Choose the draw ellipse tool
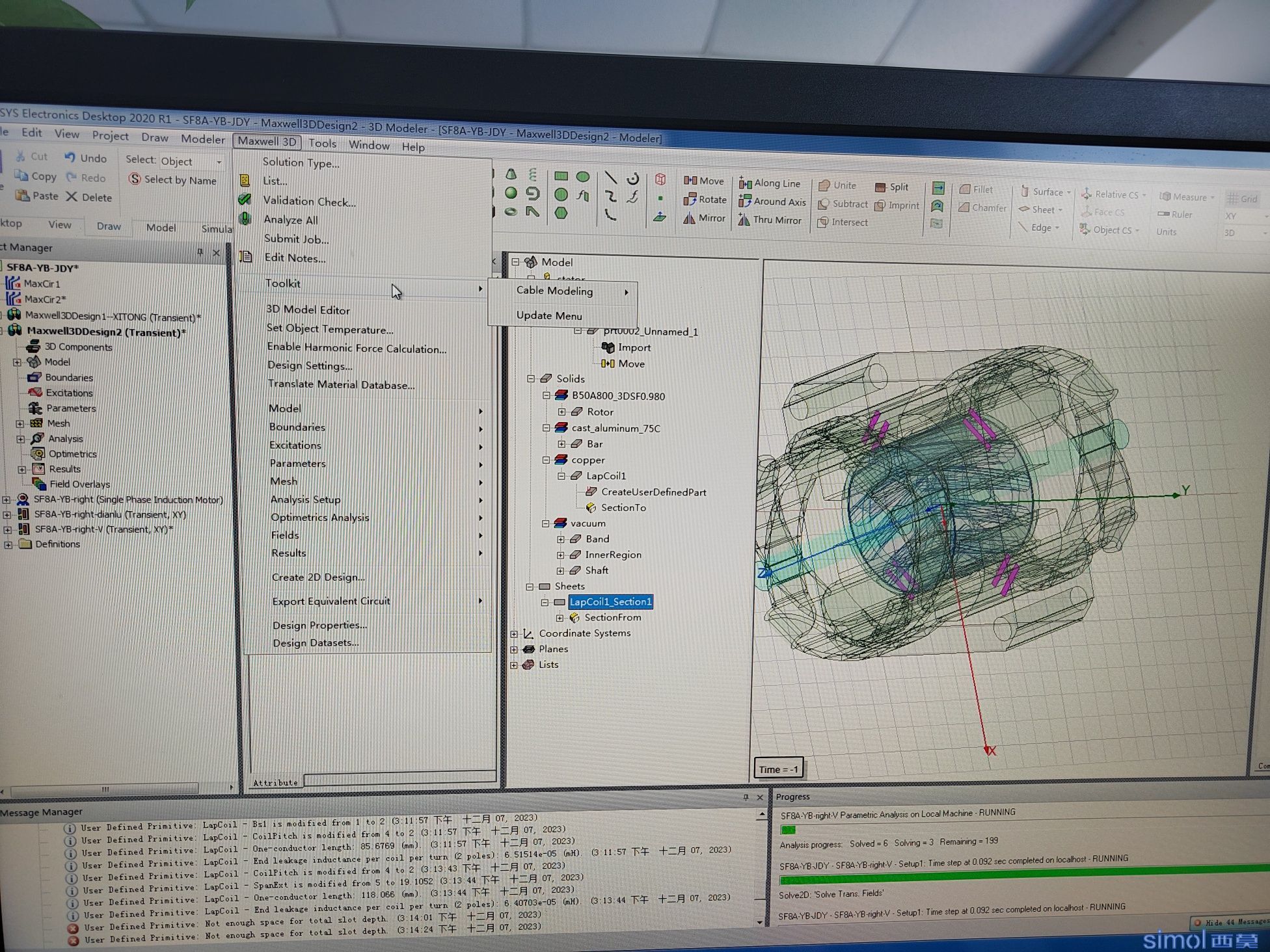Viewport: 1270px width, 952px height. click(x=583, y=177)
